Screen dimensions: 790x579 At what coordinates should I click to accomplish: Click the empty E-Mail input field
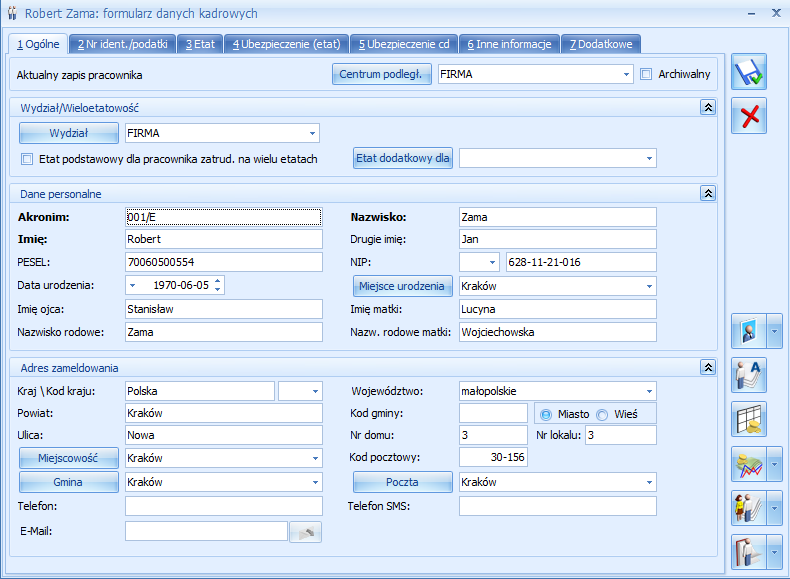[207, 531]
